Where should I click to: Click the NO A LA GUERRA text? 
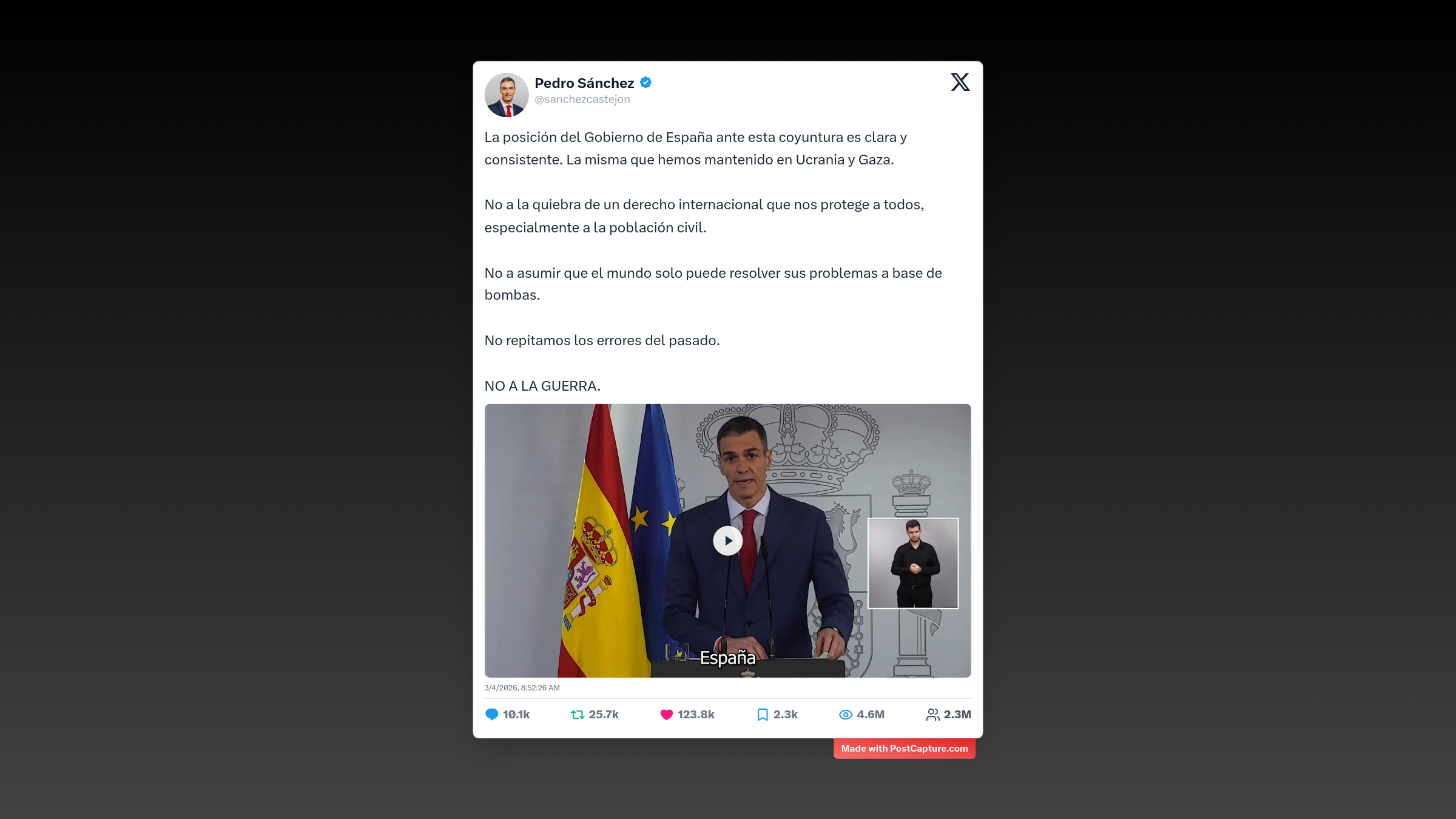click(x=542, y=386)
